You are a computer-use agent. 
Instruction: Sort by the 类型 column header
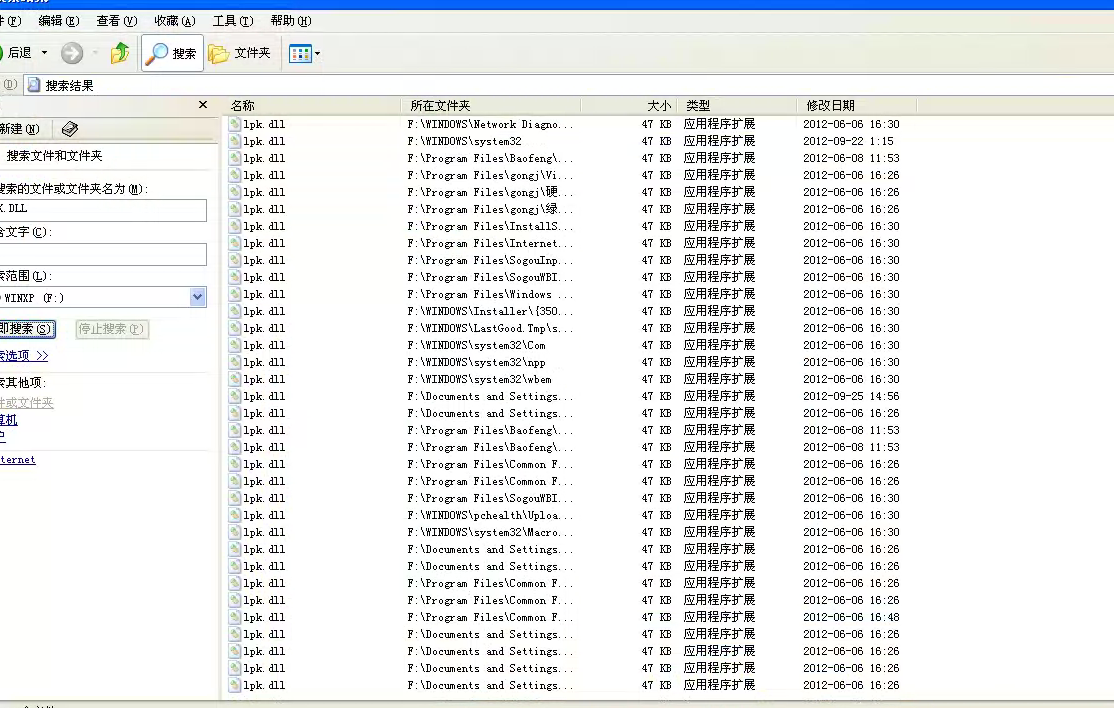[x=737, y=105]
